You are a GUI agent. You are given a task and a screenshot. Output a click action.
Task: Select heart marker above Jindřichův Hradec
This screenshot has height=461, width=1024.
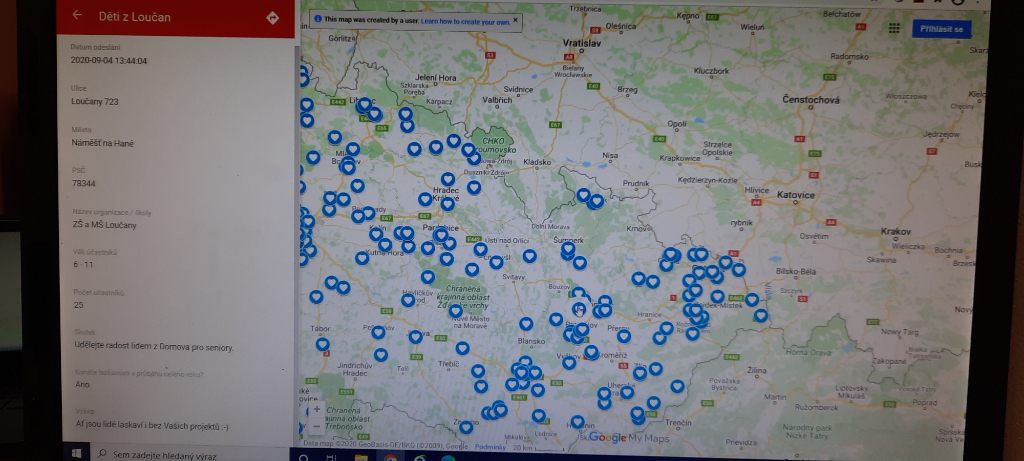(x=381, y=355)
